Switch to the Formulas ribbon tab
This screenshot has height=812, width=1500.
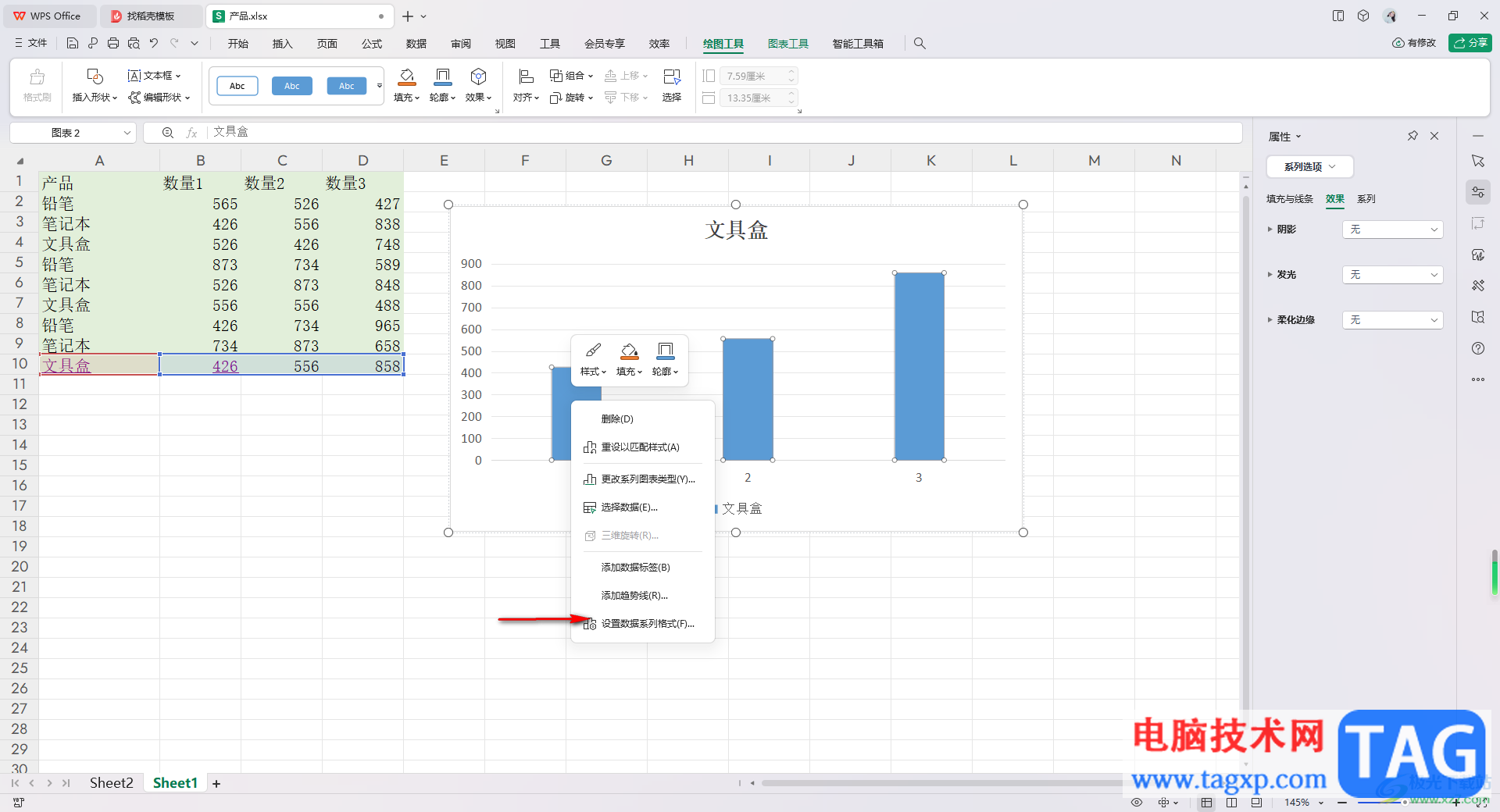point(372,44)
